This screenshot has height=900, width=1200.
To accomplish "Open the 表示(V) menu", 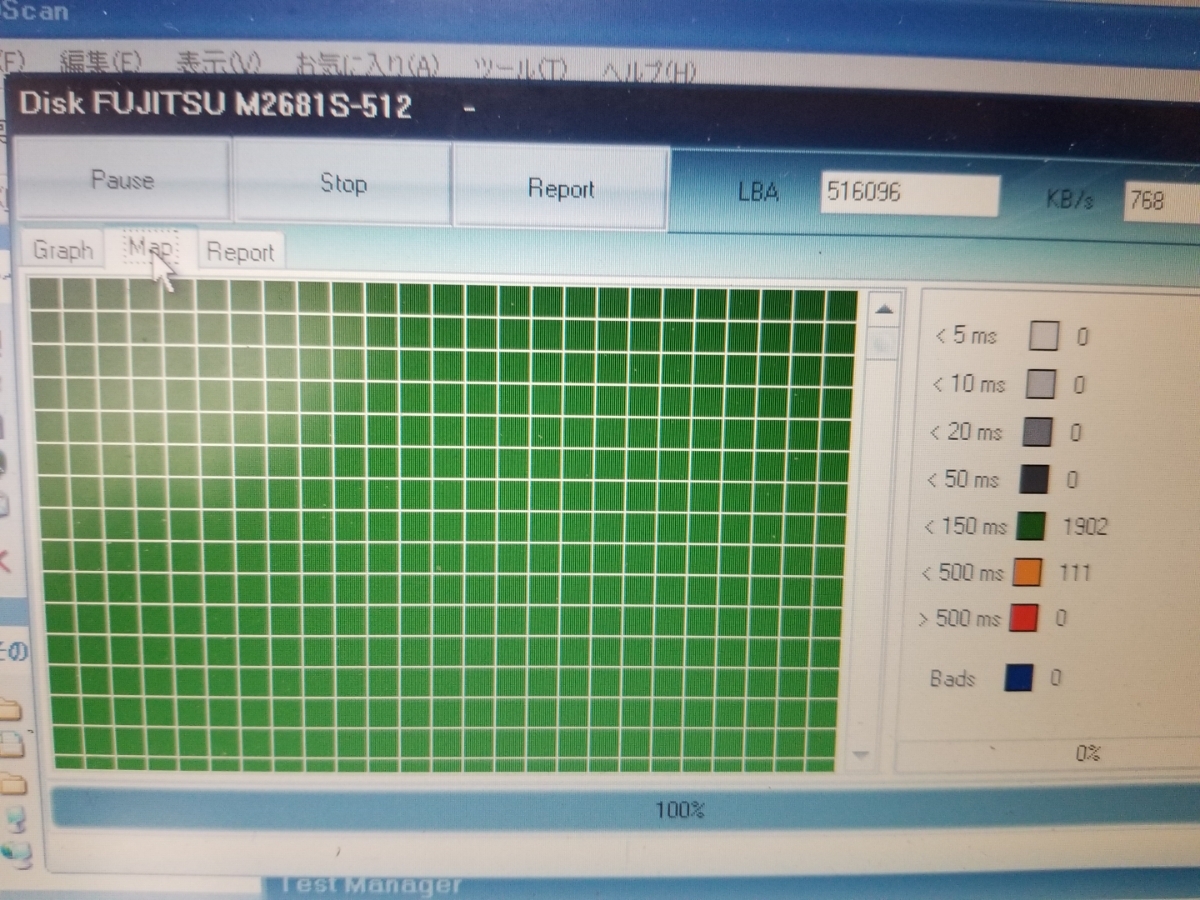I will click(x=218, y=63).
